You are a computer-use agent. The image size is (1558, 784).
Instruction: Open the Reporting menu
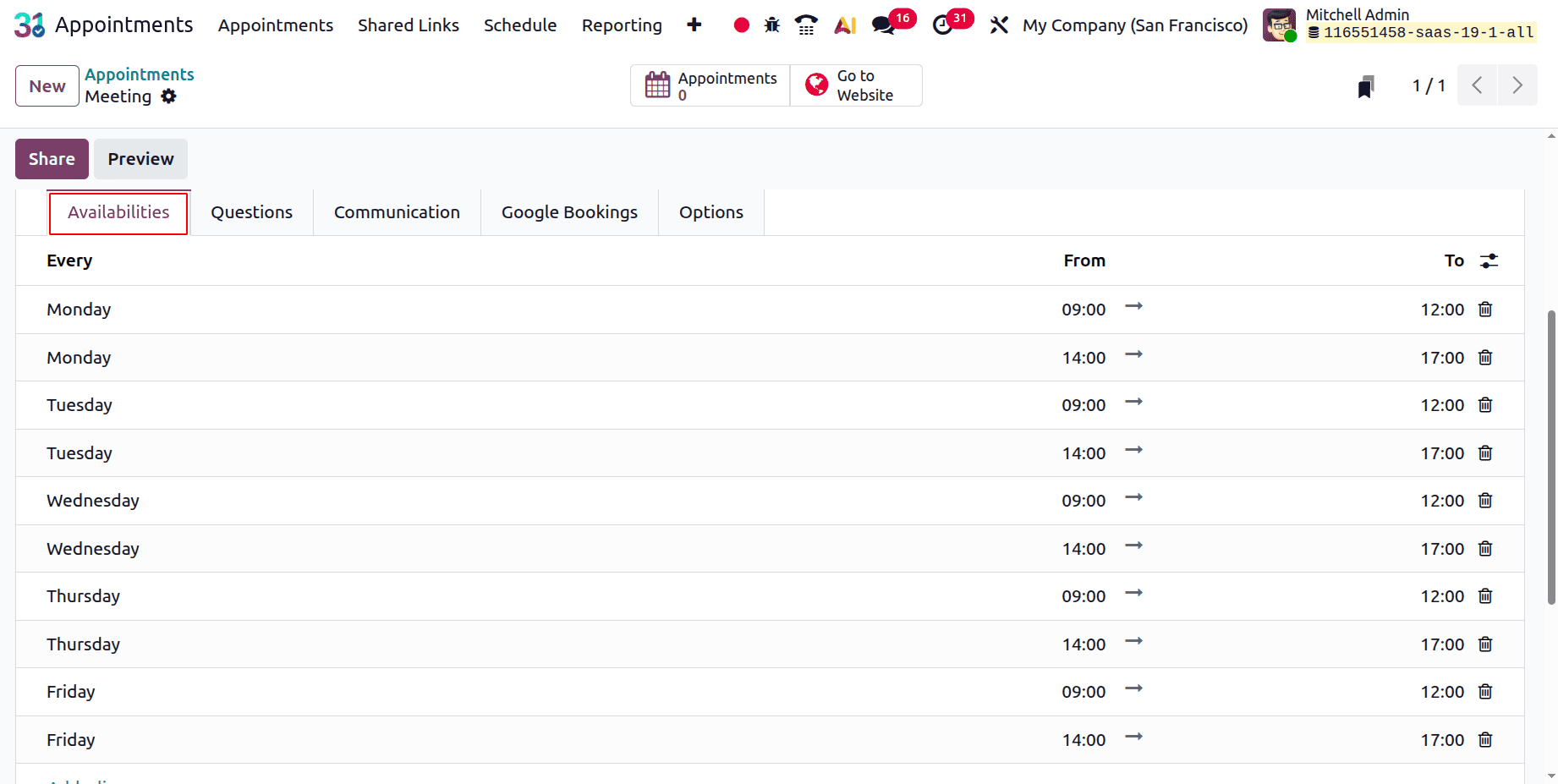[622, 25]
